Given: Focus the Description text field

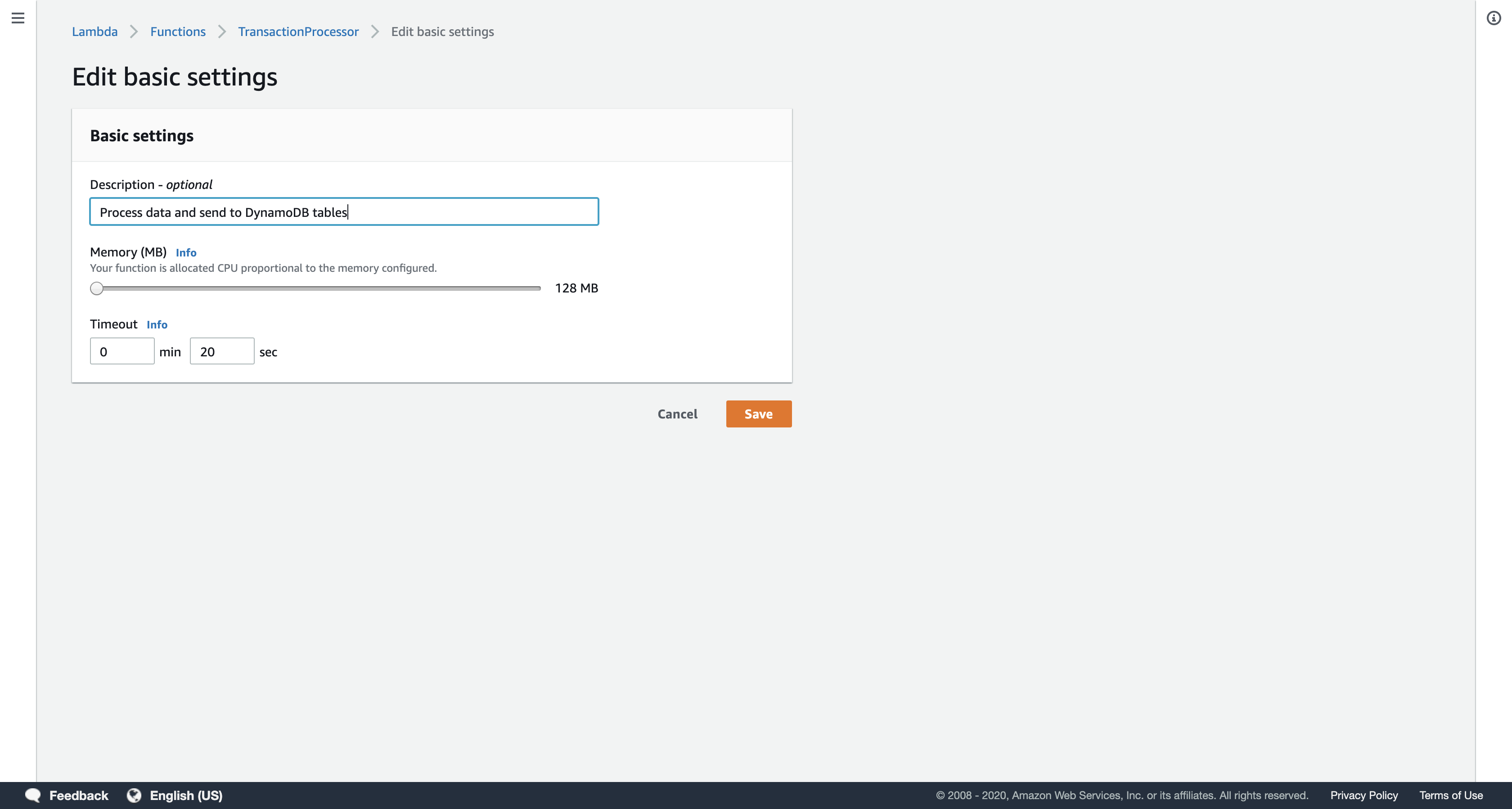Looking at the screenshot, I should [344, 212].
